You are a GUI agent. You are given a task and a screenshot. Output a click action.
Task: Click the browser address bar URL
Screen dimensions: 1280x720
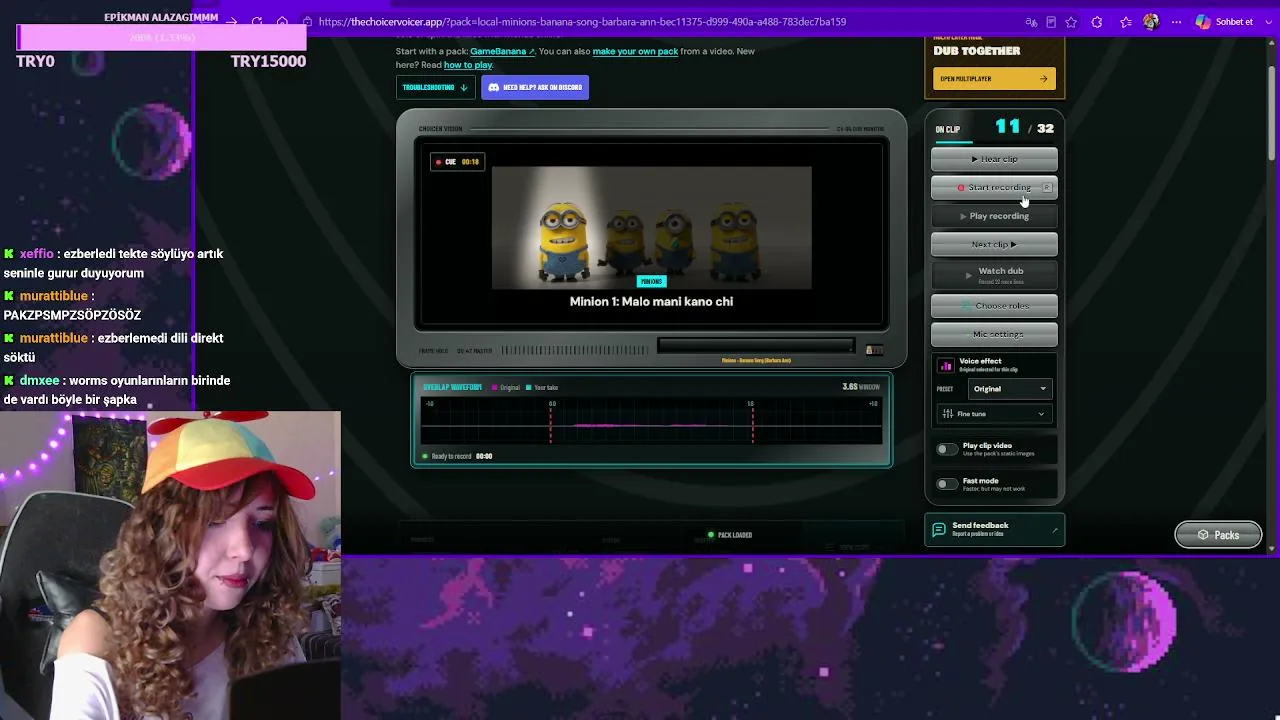(582, 22)
